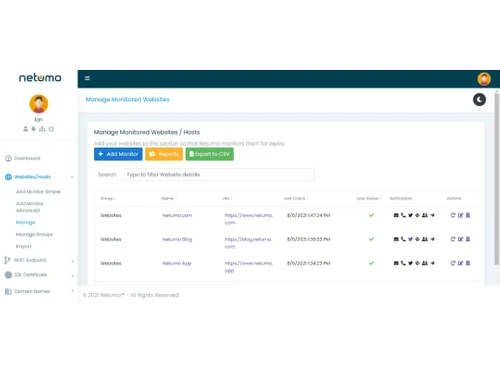Click the SSL Certificate badge icon

click(x=8, y=275)
